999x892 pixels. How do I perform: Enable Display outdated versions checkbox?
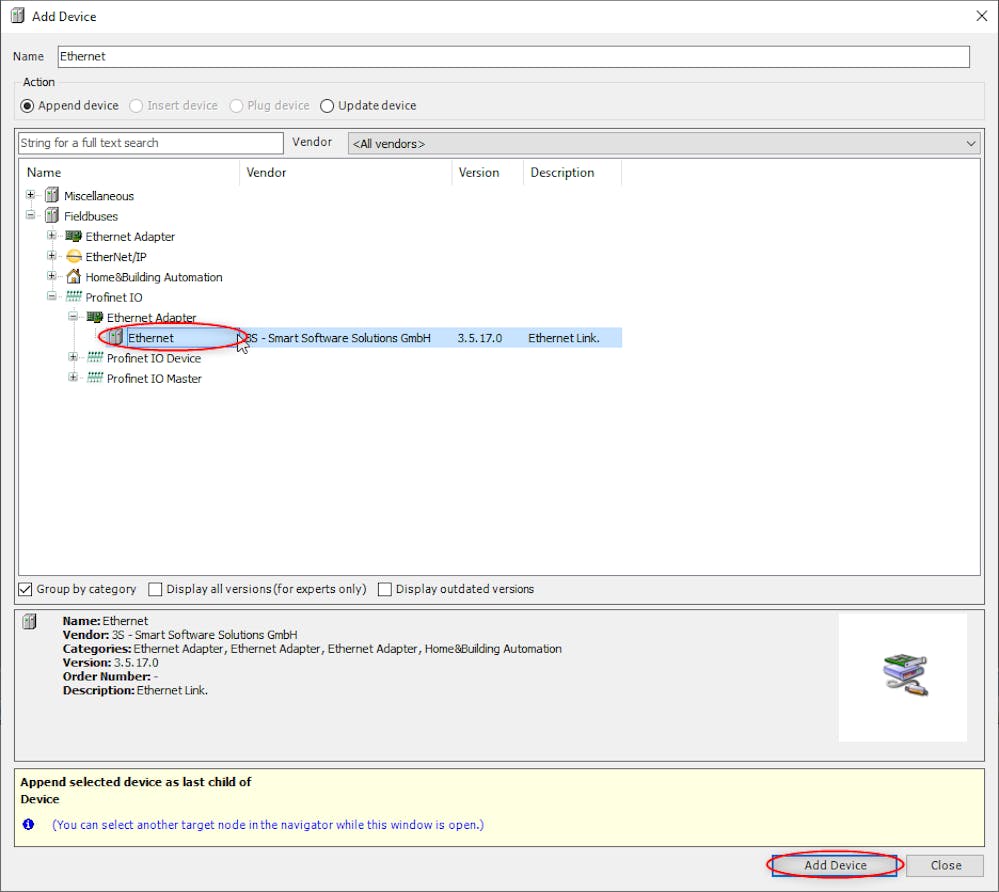384,589
